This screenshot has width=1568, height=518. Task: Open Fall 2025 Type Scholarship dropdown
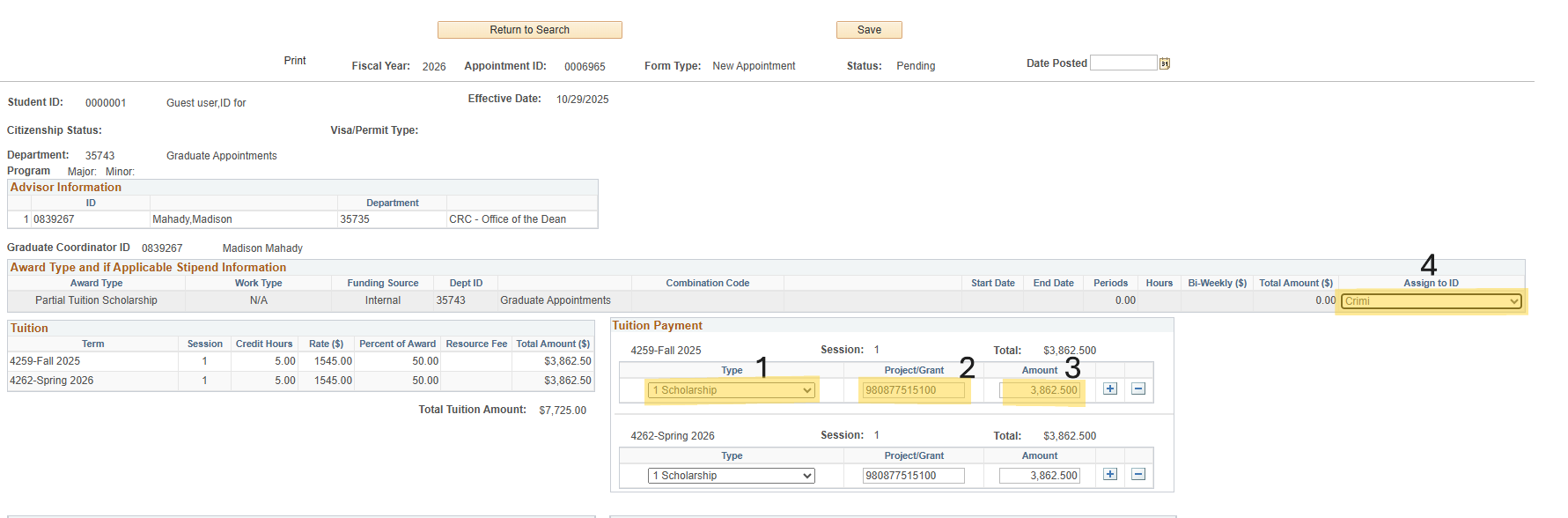[x=731, y=390]
